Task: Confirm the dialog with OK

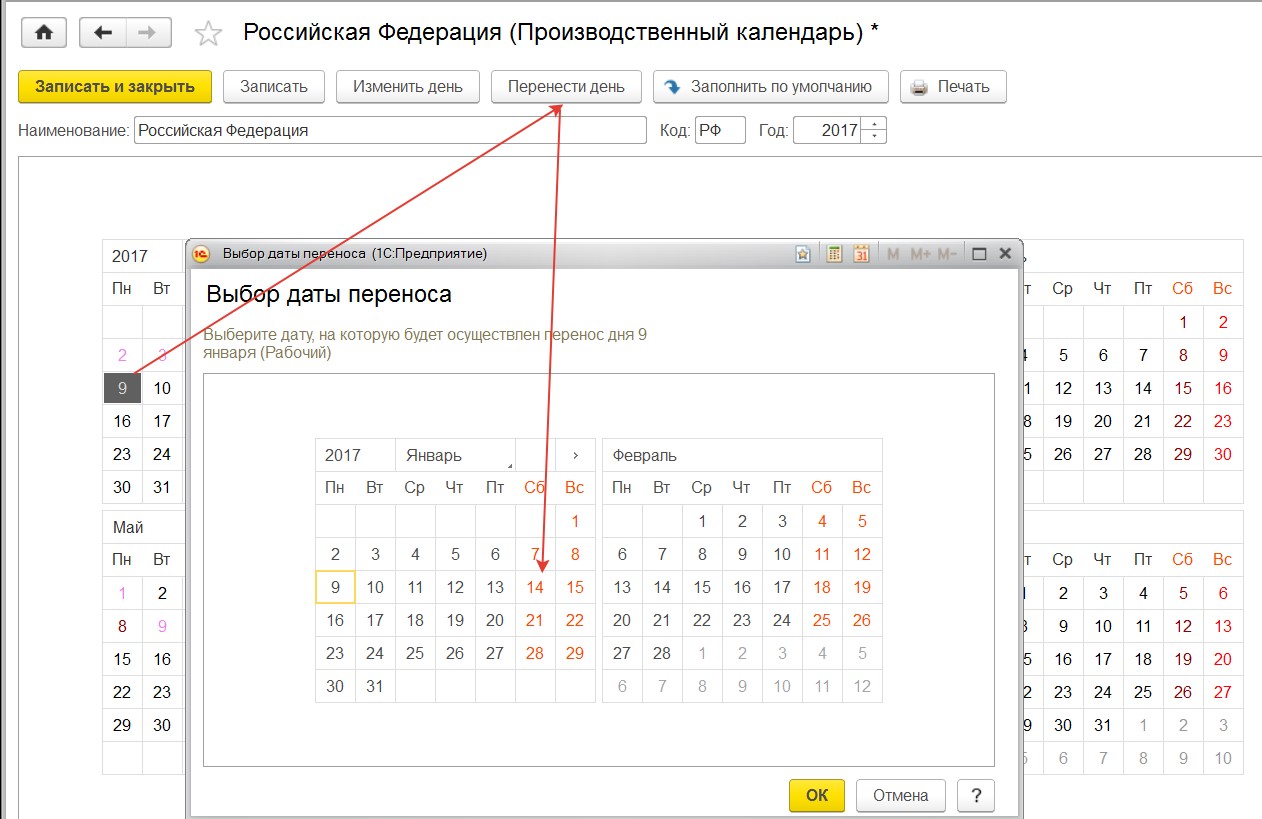Action: point(817,795)
